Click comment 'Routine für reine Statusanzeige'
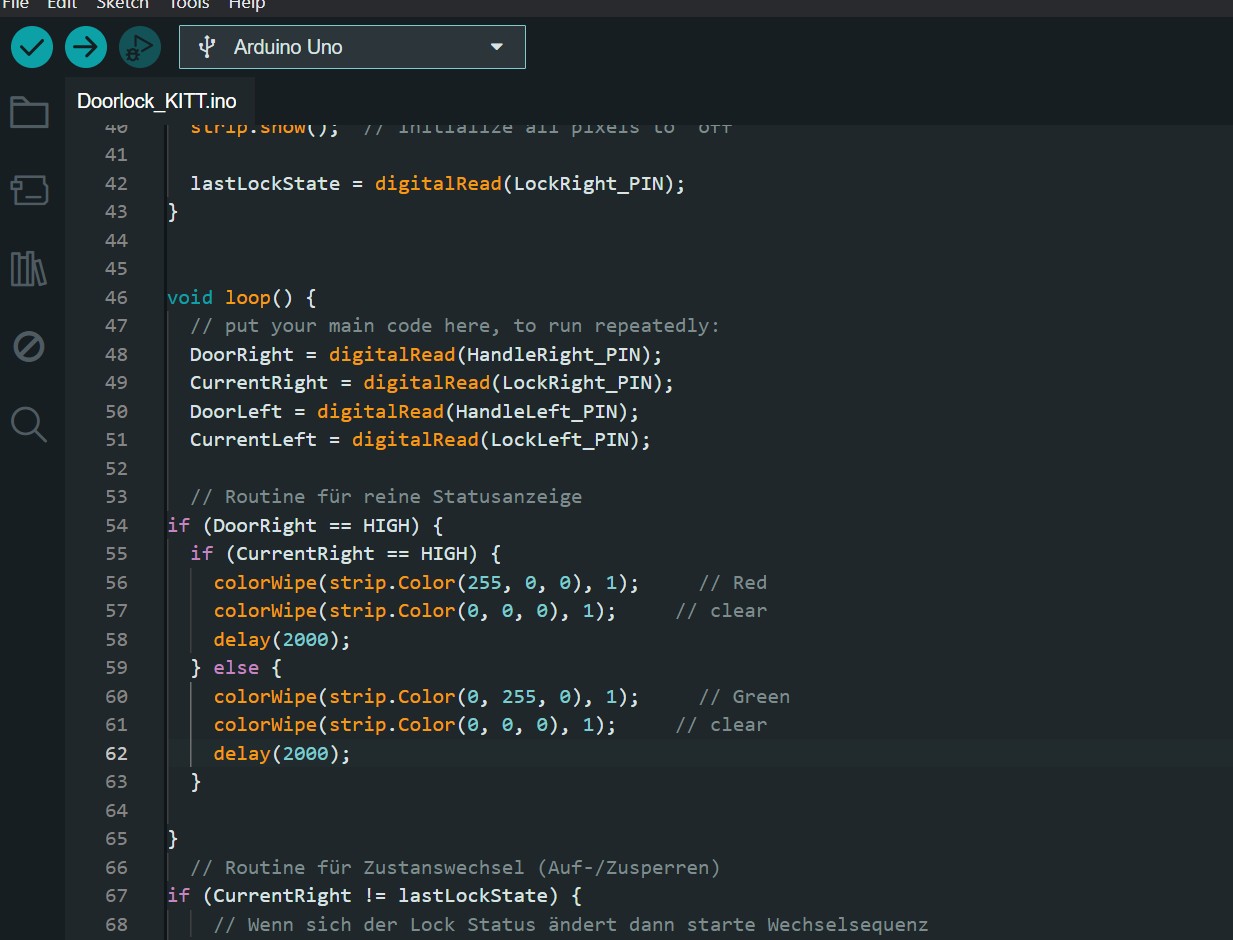1233x940 pixels. click(x=386, y=497)
